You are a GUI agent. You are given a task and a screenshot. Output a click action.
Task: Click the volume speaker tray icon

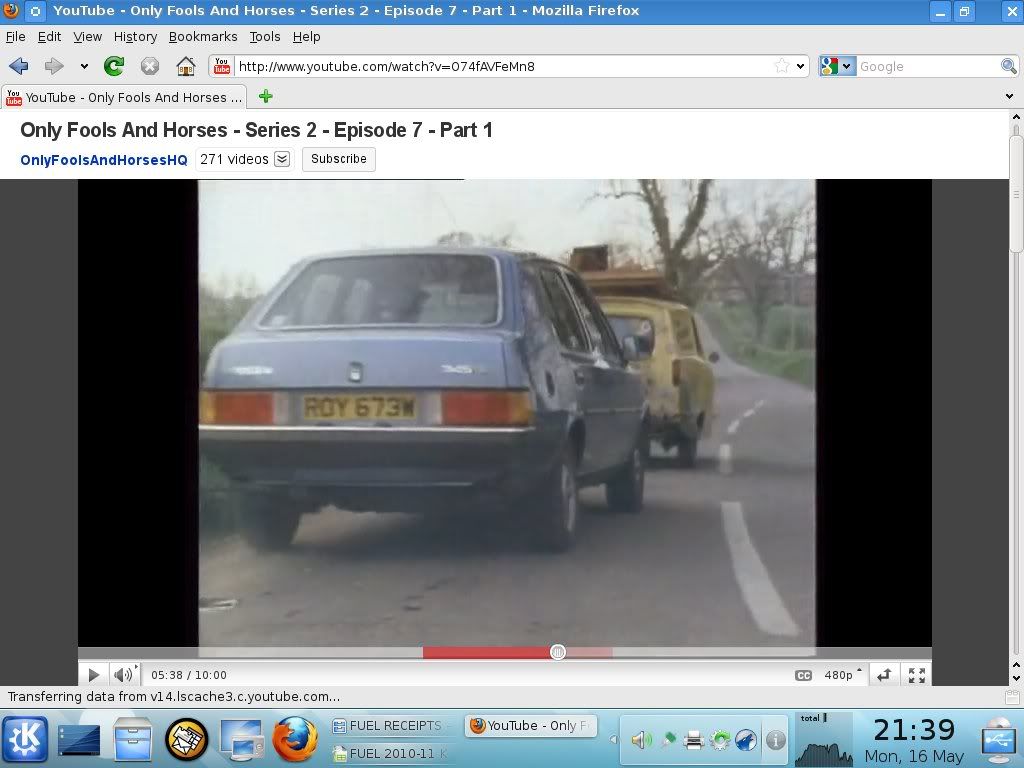641,740
